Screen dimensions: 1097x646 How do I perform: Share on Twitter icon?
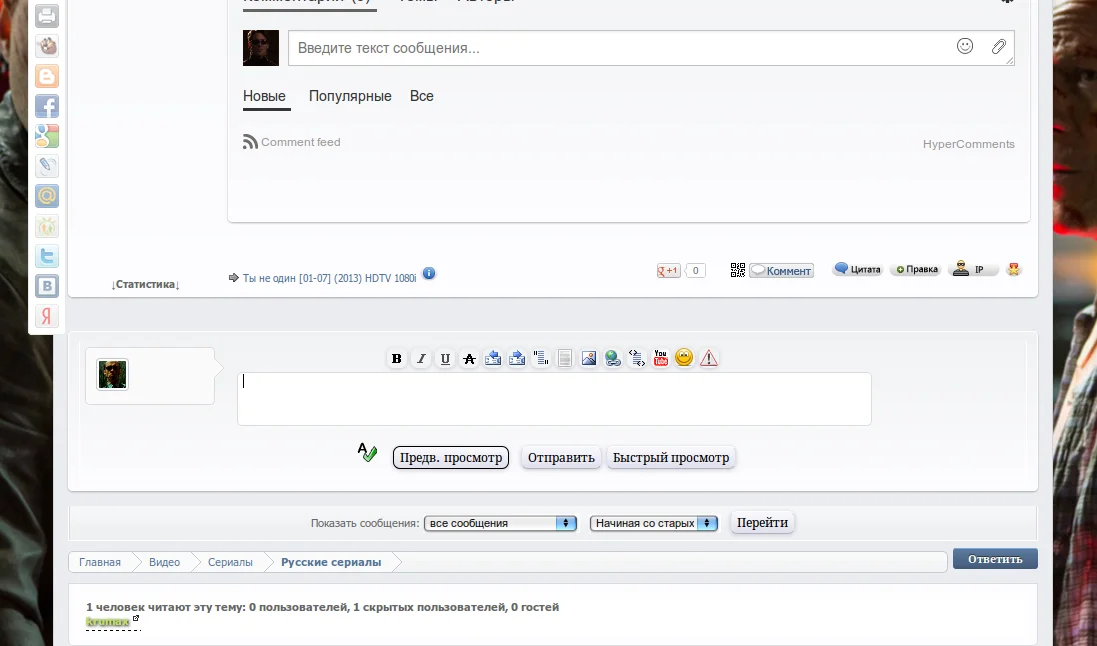pyautogui.click(x=47, y=256)
